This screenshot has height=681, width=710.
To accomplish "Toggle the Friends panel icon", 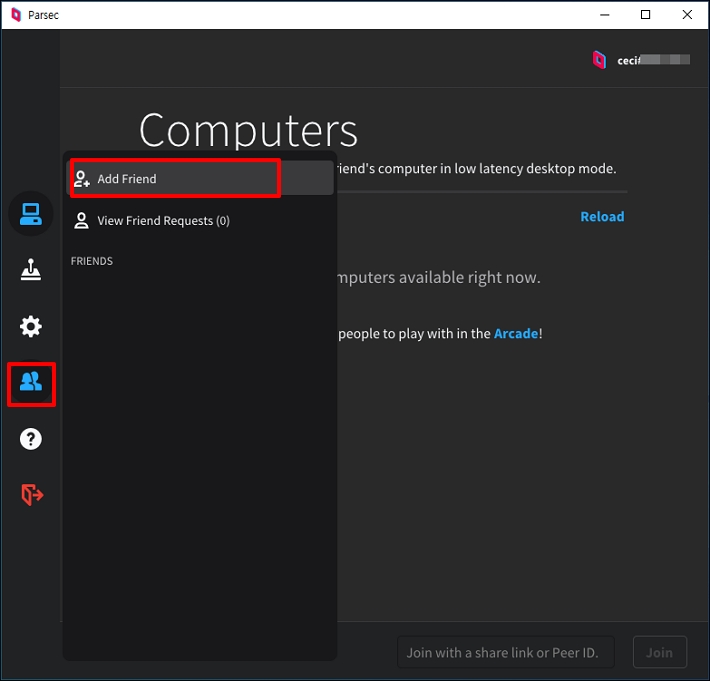I will click(x=31, y=383).
